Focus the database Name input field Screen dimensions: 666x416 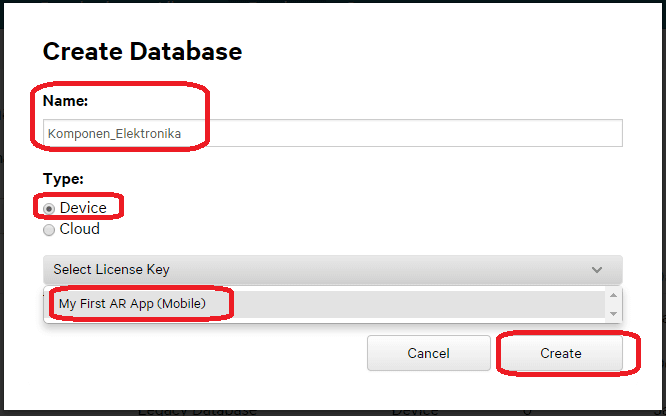[x=400, y=134]
